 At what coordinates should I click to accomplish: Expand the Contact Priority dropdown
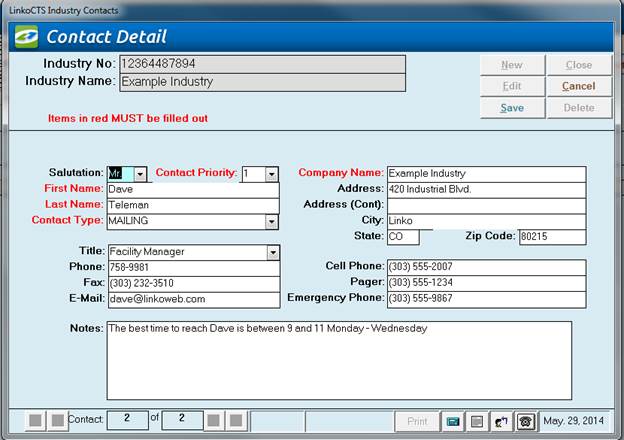271,174
